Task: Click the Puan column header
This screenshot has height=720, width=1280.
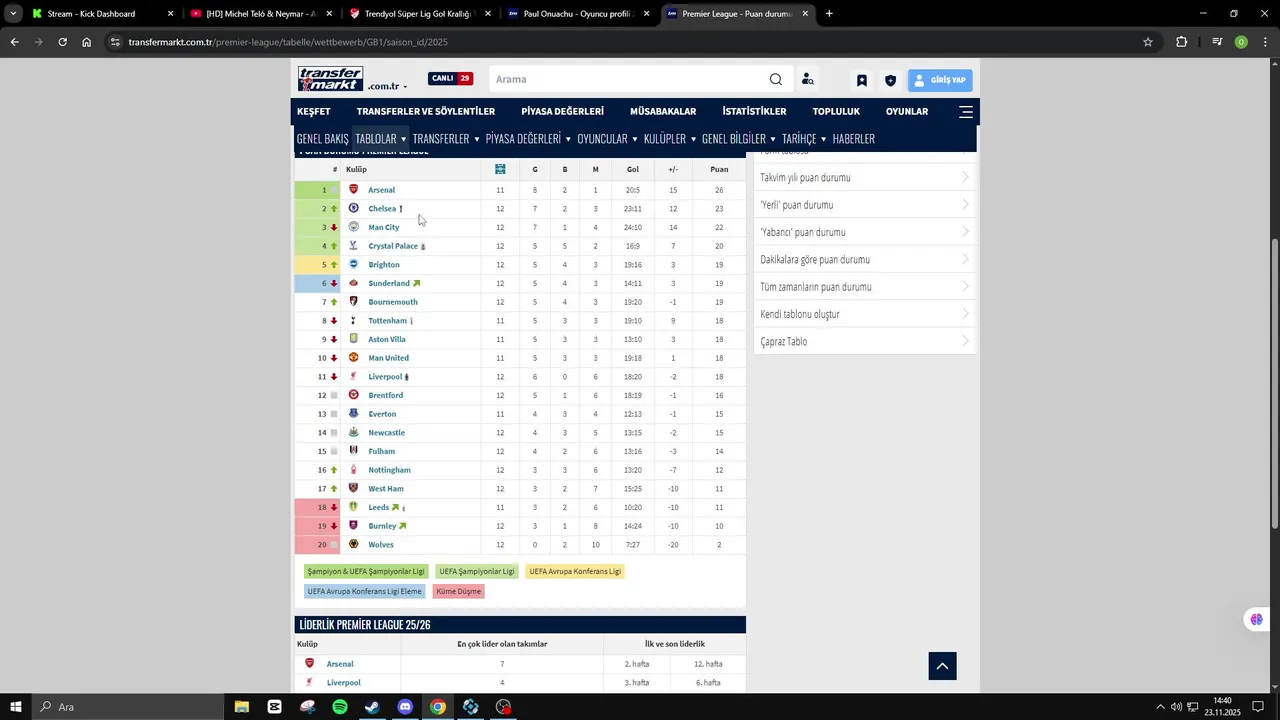Action: point(719,169)
